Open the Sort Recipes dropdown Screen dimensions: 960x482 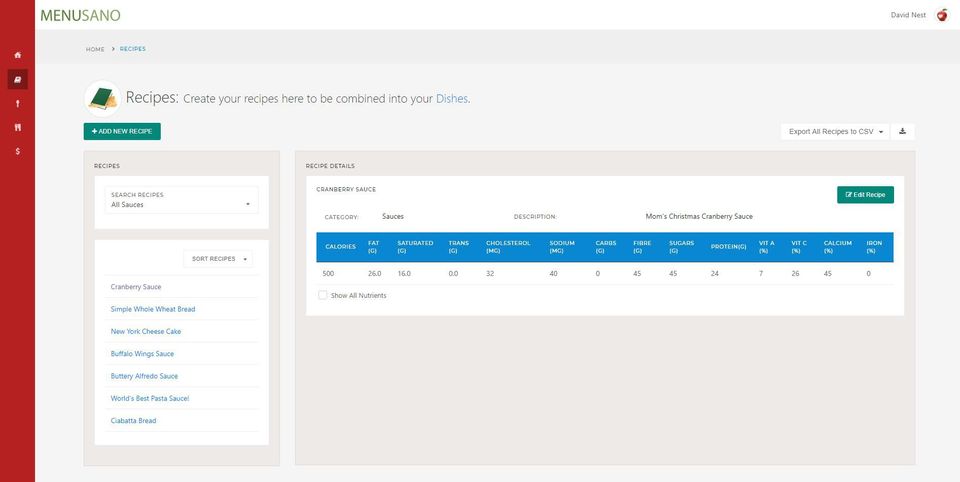coord(218,259)
